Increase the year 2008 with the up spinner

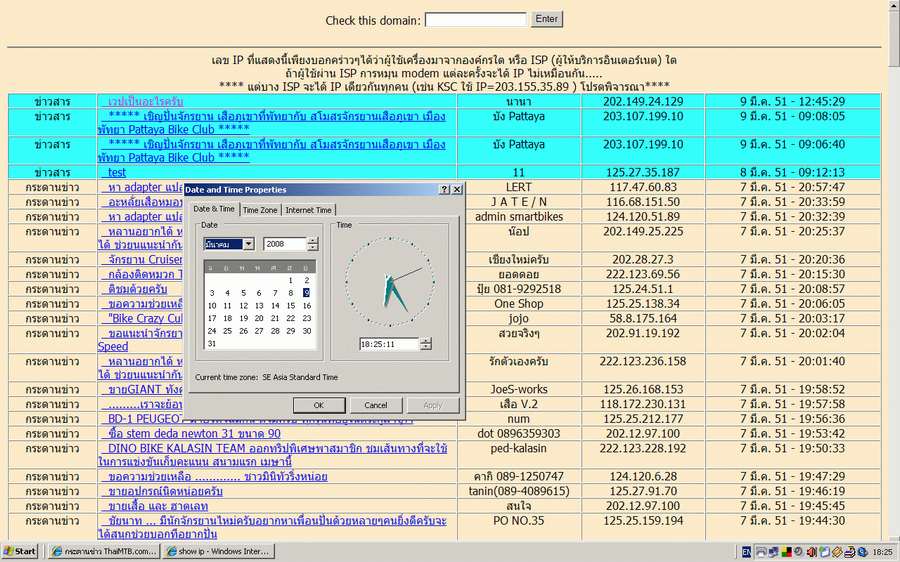pos(313,240)
